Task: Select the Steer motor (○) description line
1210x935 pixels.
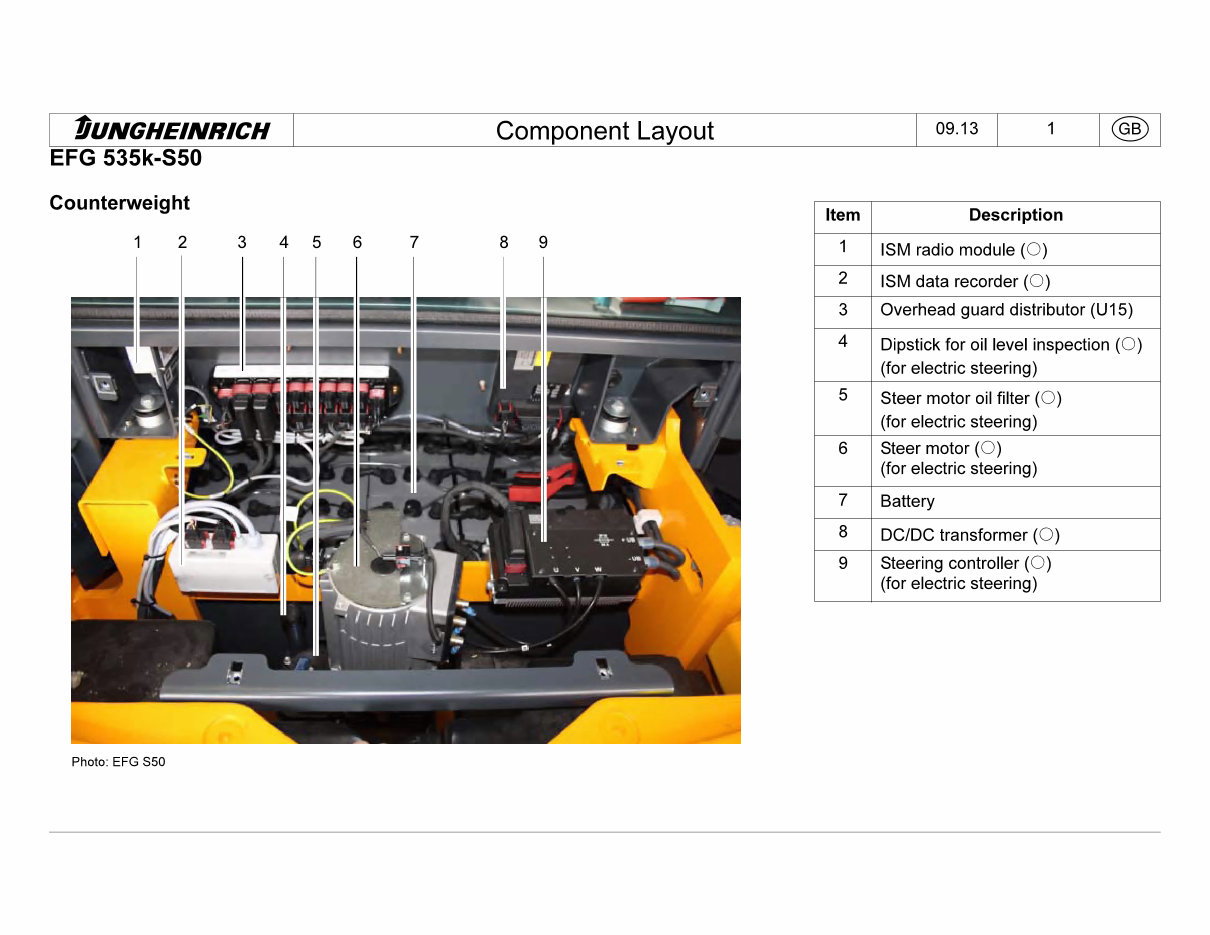Action: 941,449
